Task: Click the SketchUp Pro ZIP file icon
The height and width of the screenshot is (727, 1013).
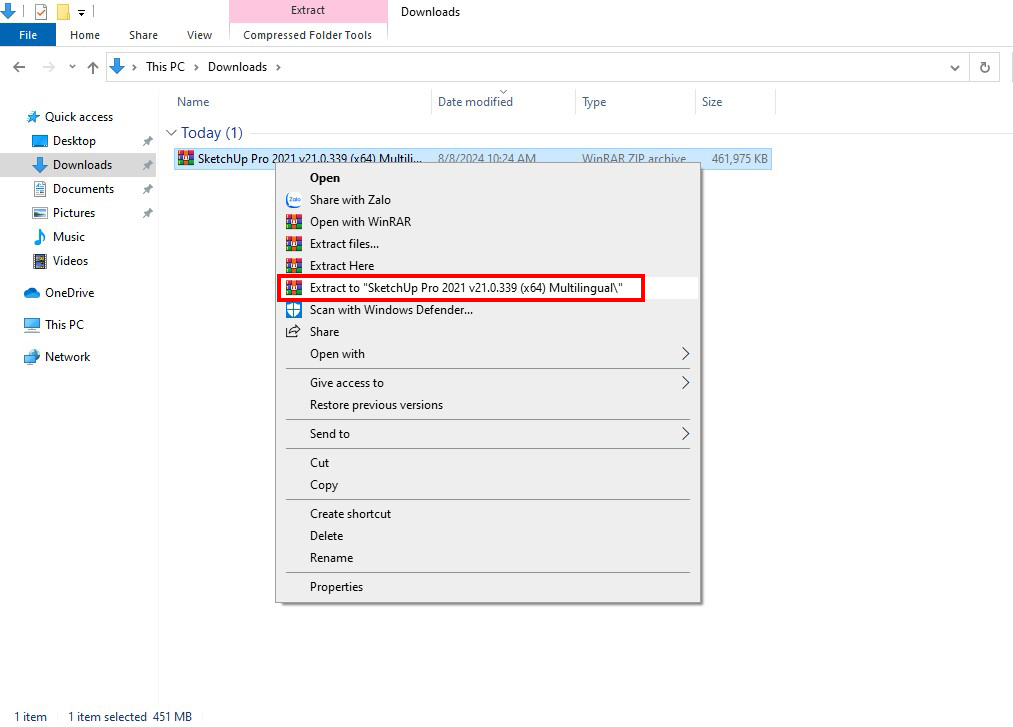Action: (186, 158)
